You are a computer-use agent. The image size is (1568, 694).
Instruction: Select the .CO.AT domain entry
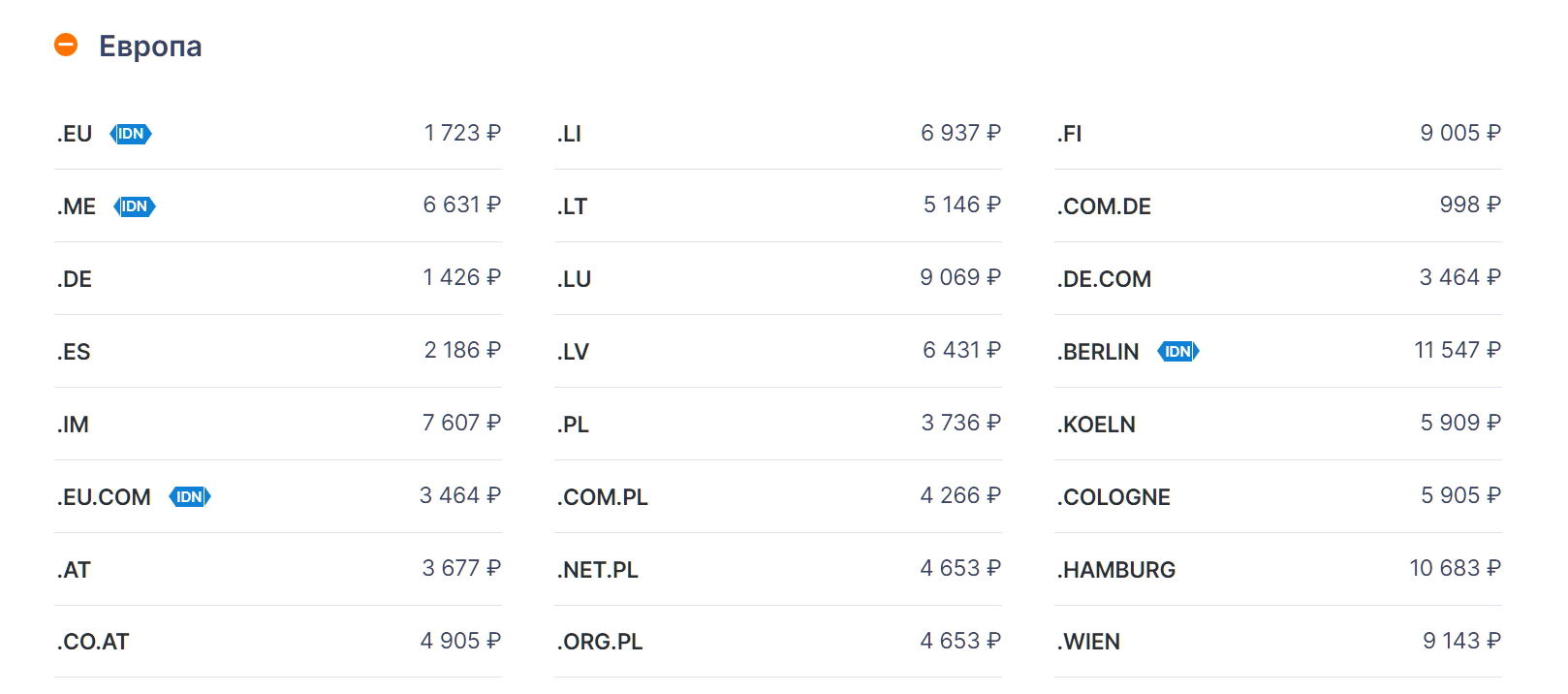point(278,642)
